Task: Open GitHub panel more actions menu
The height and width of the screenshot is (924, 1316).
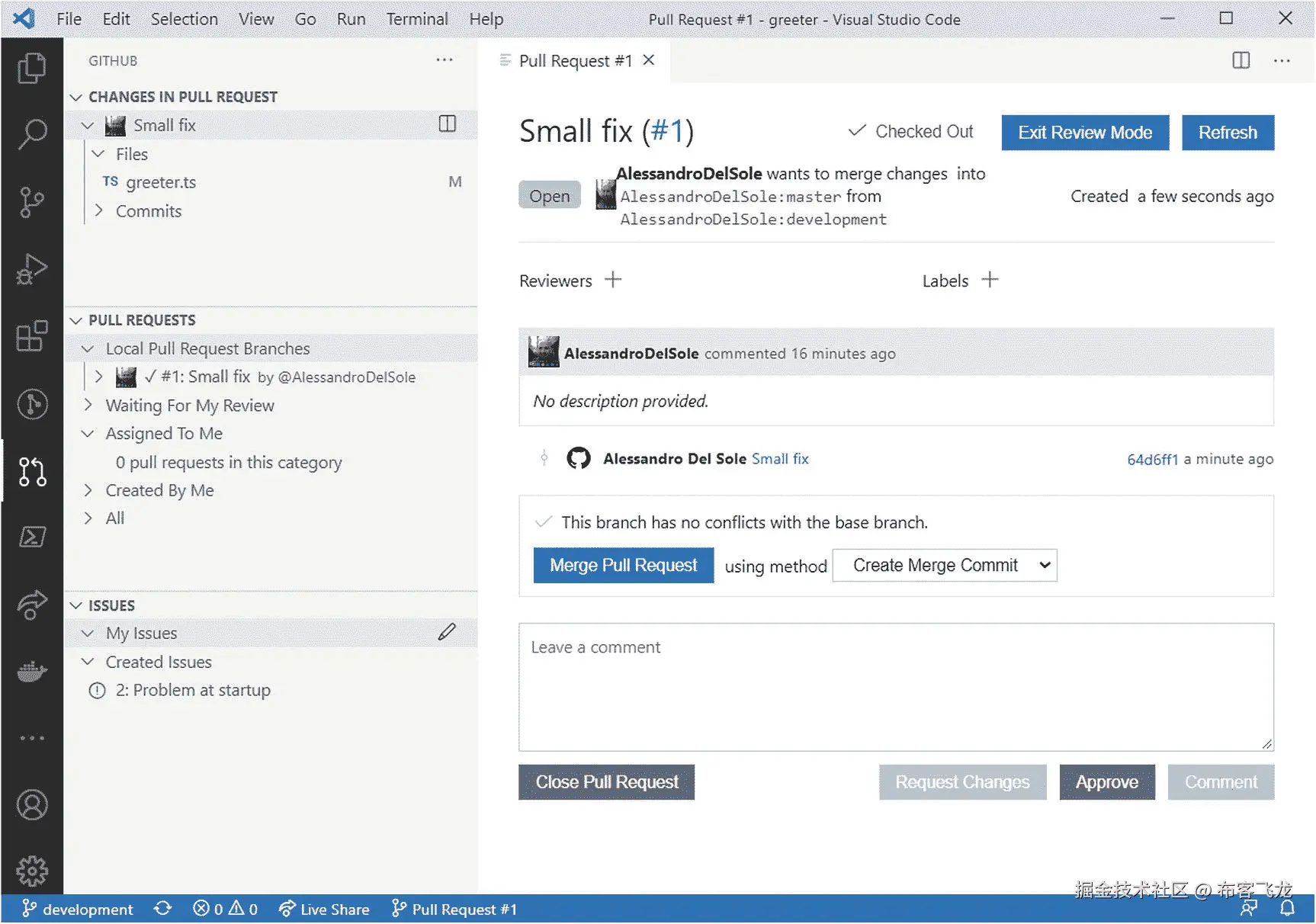Action: coord(445,59)
